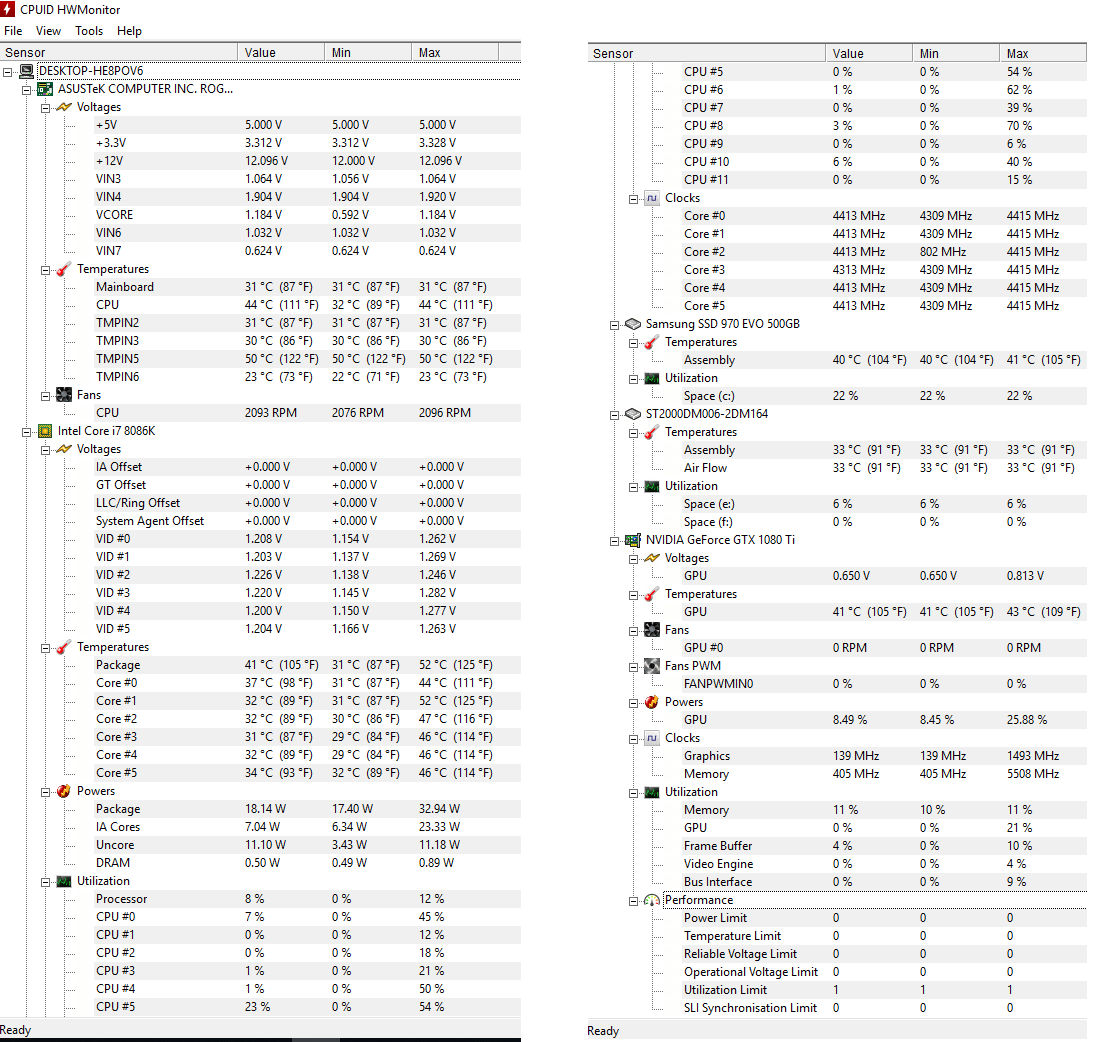Click the left Sensor column header
This screenshot has width=1100, height=1042.
119,53
